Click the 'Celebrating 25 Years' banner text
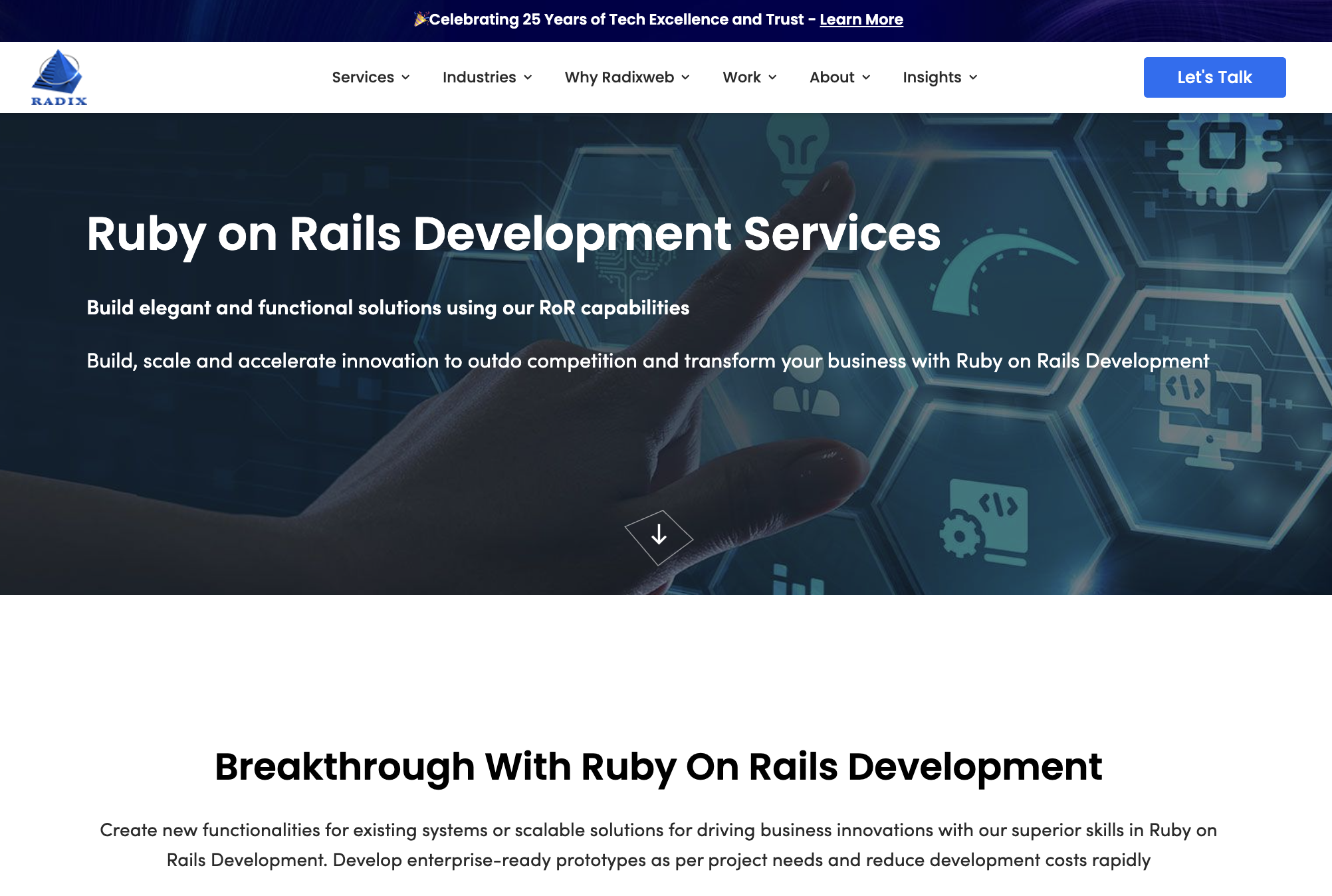Viewport: 1332px width, 896px height. click(617, 19)
